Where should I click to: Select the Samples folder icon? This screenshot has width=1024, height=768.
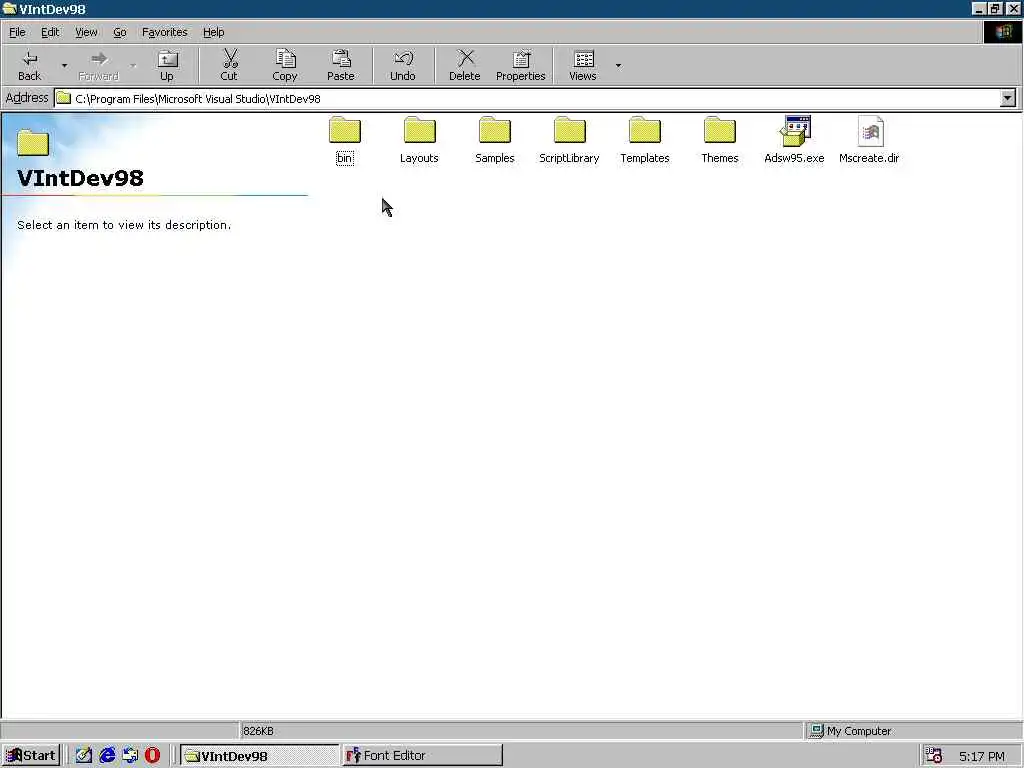pos(494,131)
